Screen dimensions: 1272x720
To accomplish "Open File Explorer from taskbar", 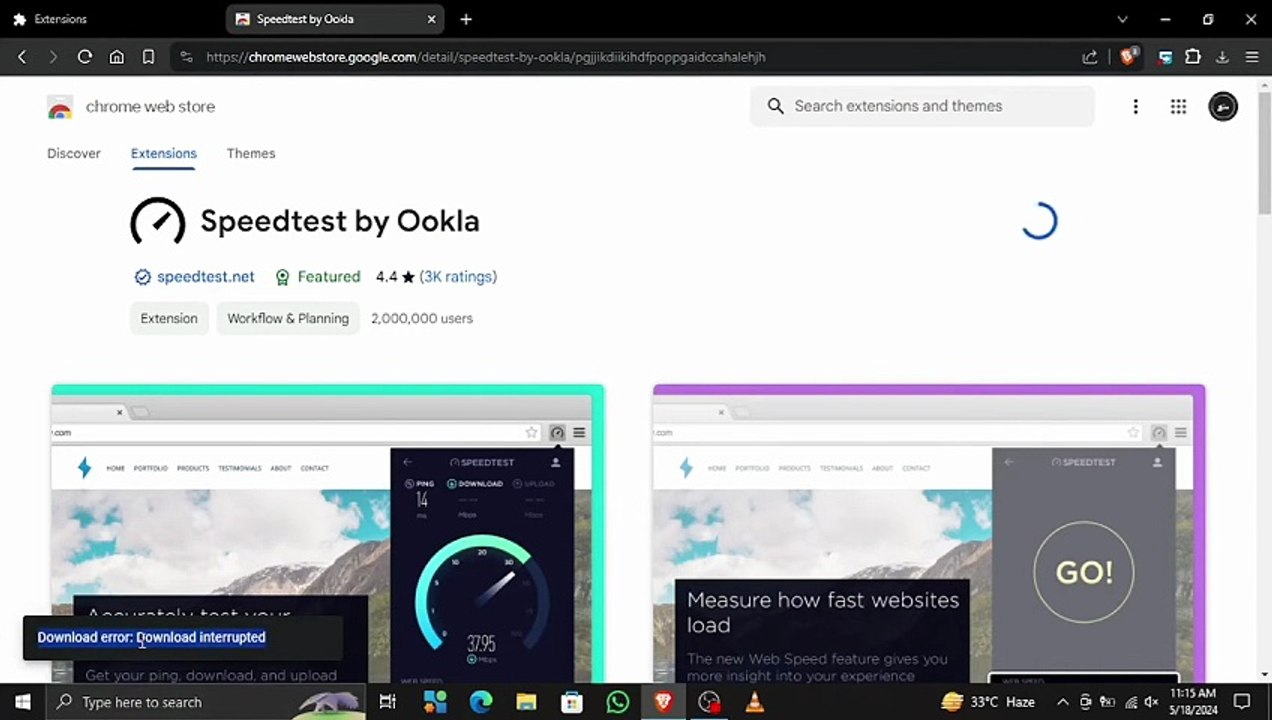I will [x=527, y=702].
